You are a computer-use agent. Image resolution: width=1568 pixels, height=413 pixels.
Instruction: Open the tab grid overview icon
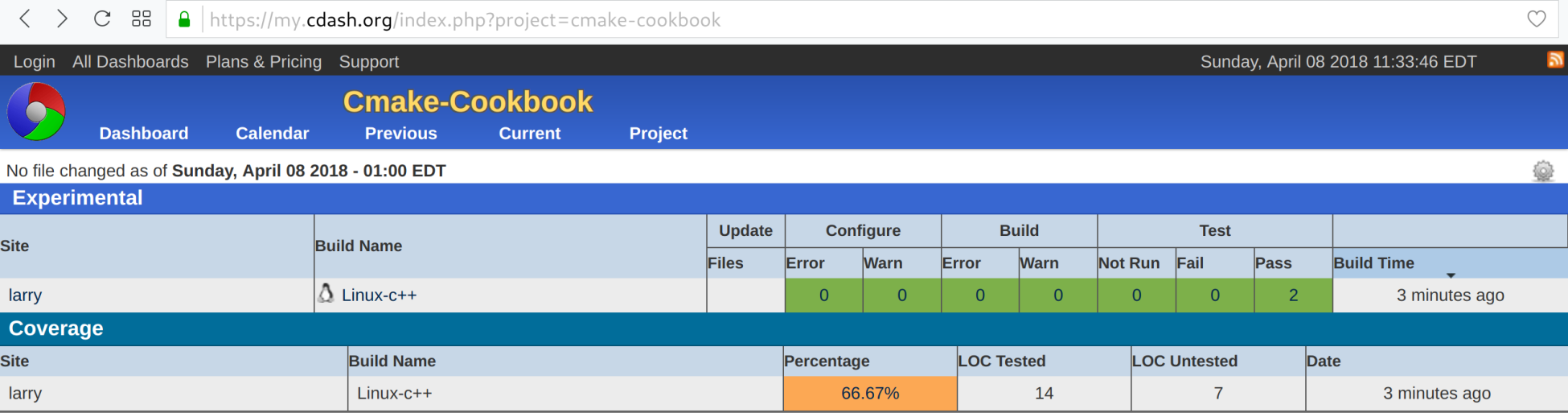pos(142,19)
